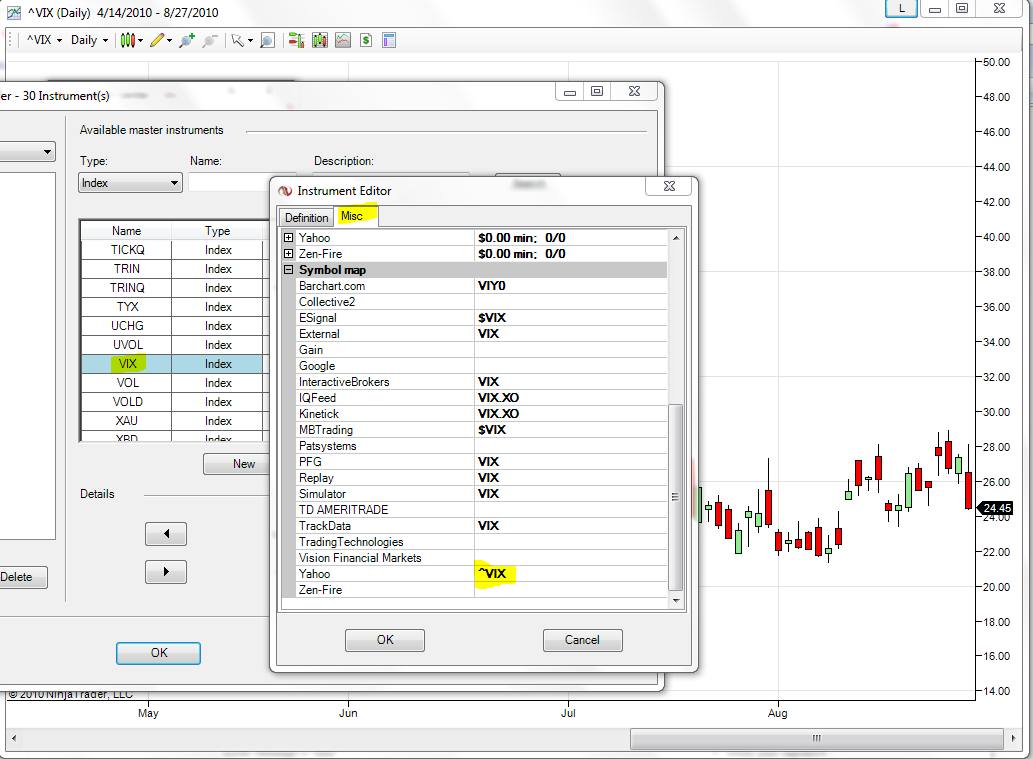Expand the Zen-Fire commission row plus box
The width and height of the screenshot is (1033, 759).
(x=288, y=254)
